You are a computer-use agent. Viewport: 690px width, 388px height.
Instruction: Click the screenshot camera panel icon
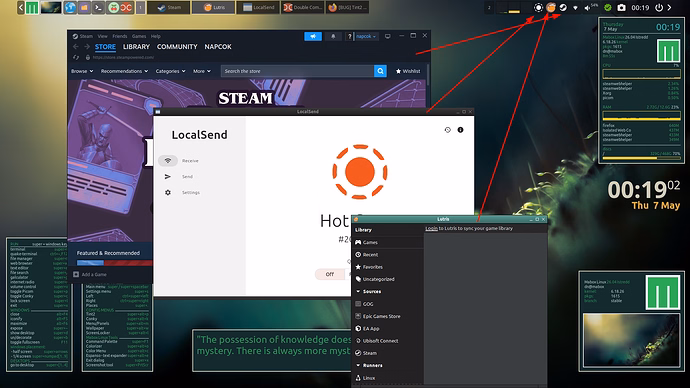(x=621, y=7)
